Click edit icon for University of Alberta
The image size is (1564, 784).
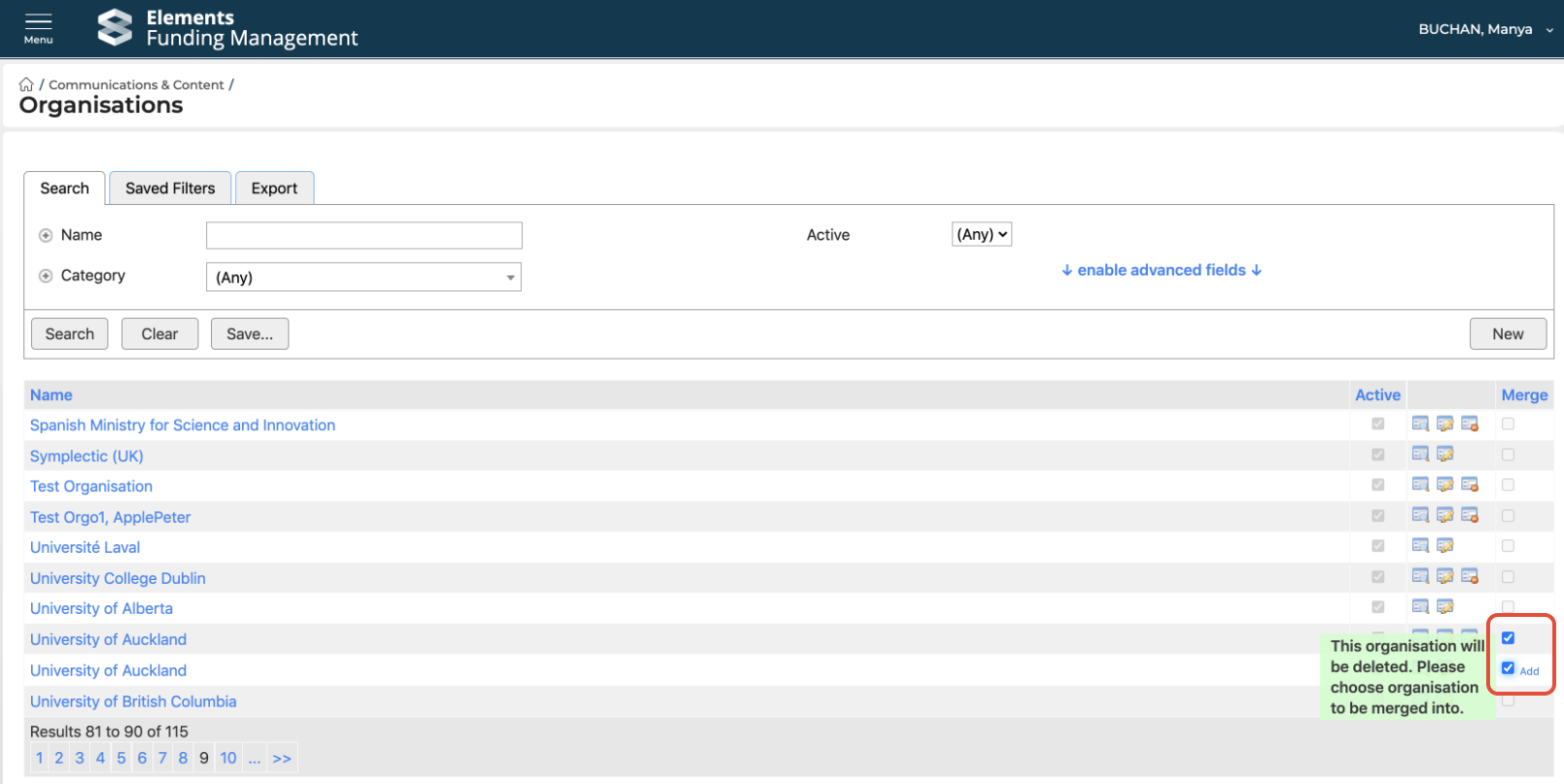[x=1445, y=607]
